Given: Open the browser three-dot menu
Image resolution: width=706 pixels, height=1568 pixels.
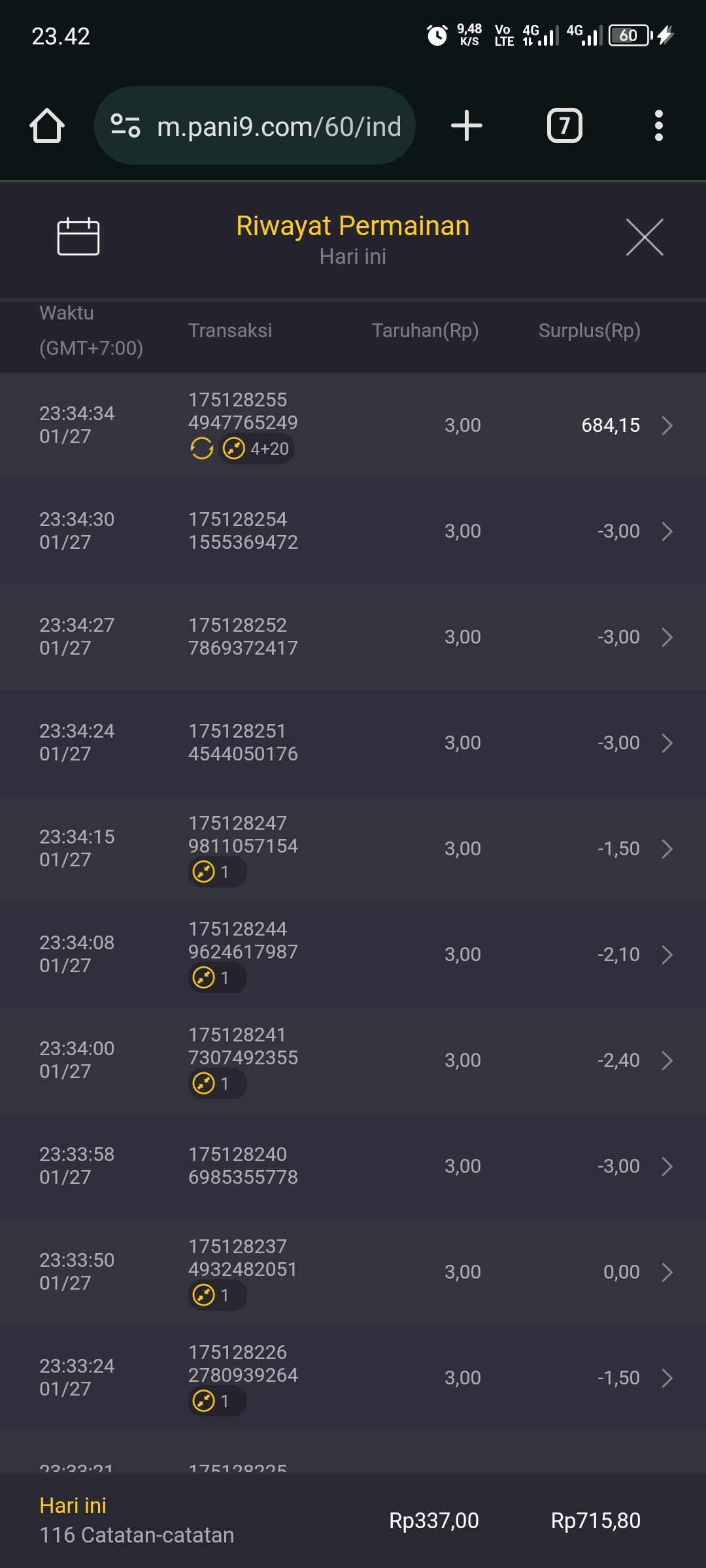Looking at the screenshot, I should pyautogui.click(x=658, y=125).
